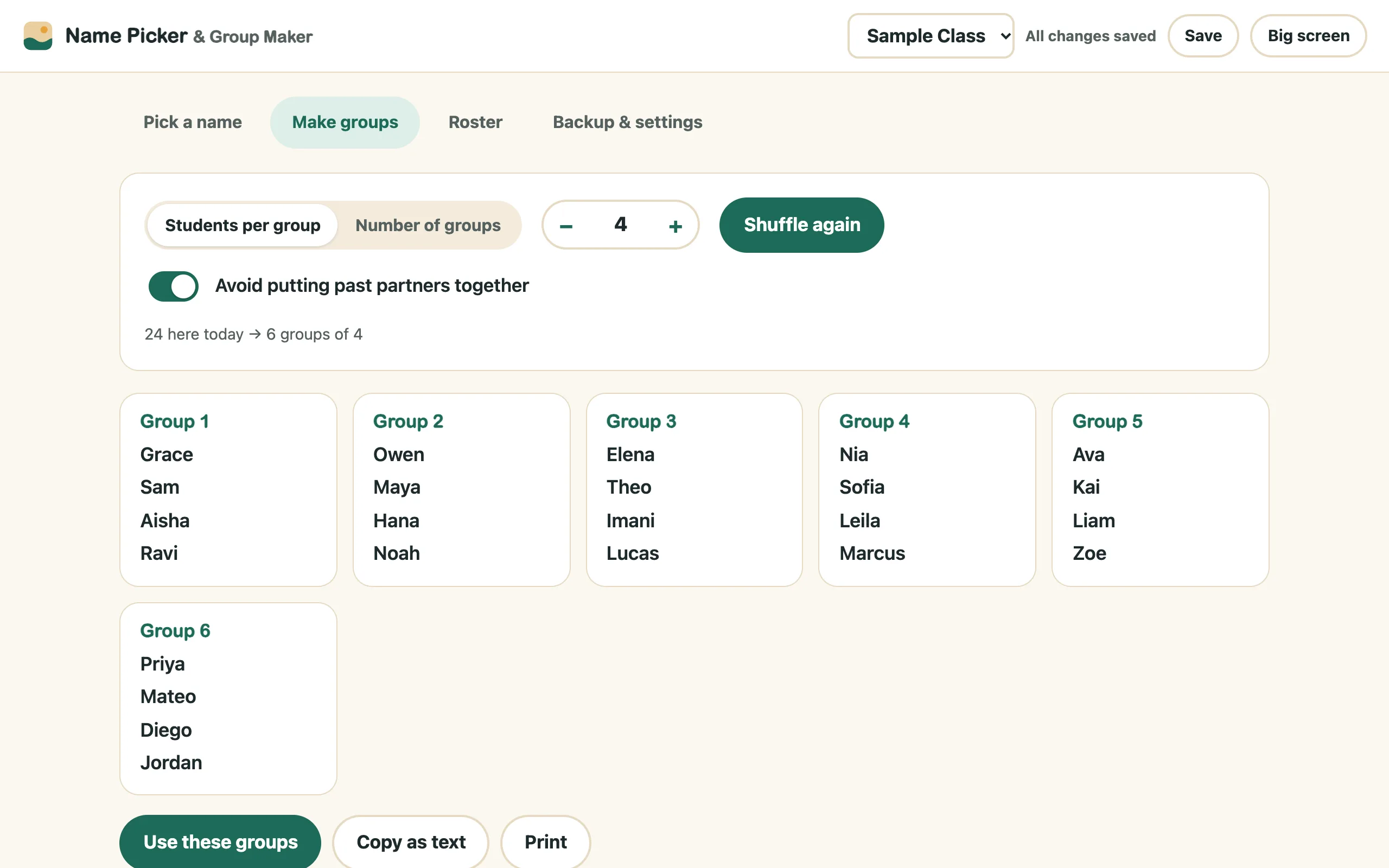Select the Make groups tab
Viewport: 1389px width, 868px height.
click(x=345, y=122)
